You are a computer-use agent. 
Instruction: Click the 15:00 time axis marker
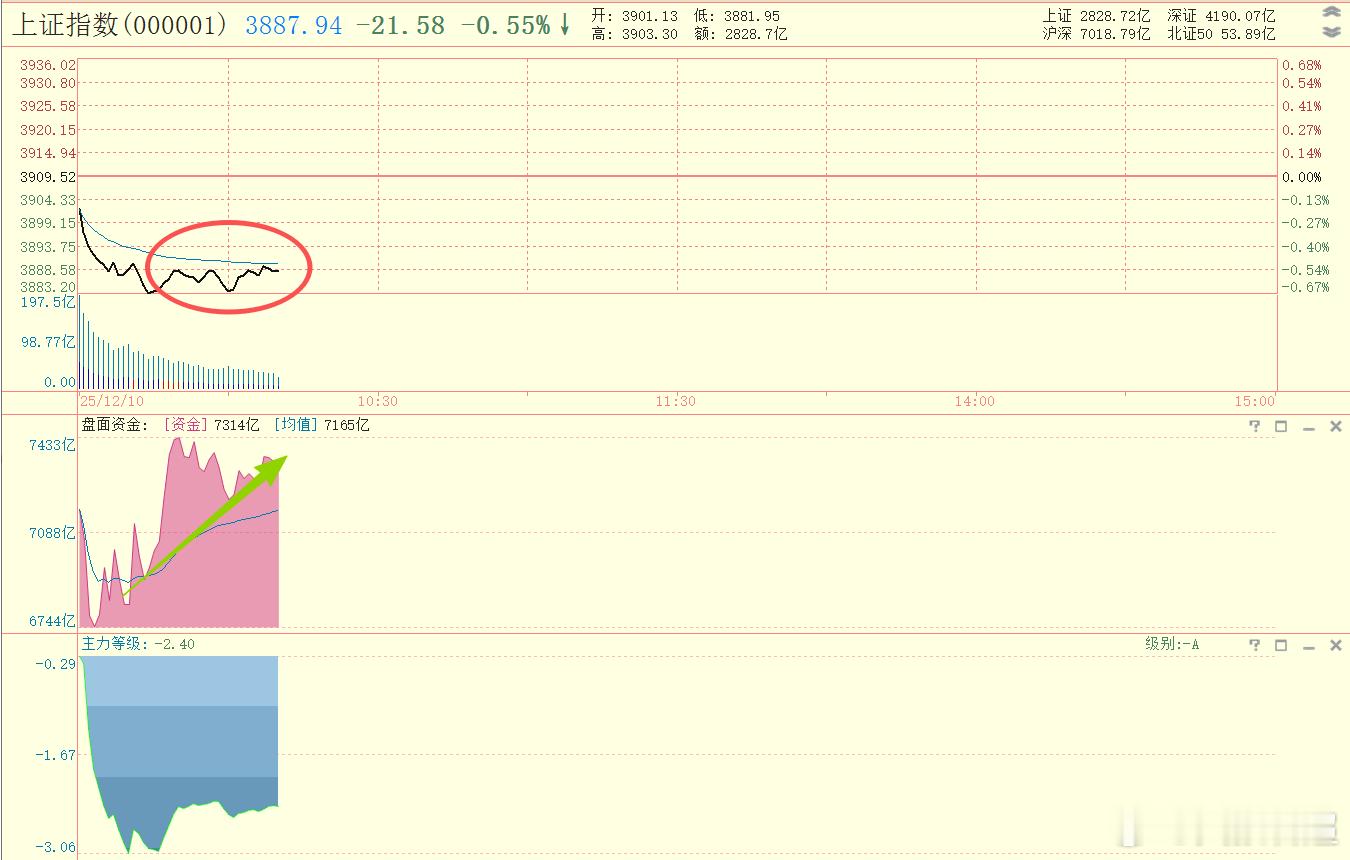pyautogui.click(x=1256, y=401)
